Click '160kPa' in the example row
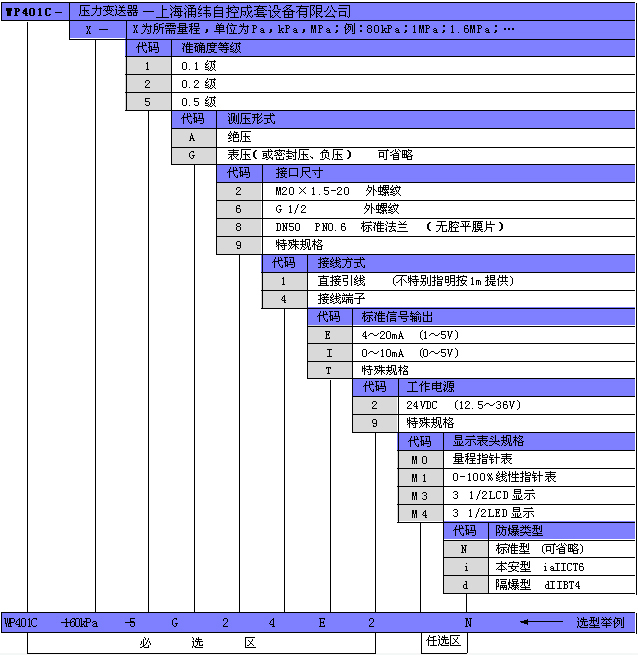This screenshot has width=638, height=655. coord(79,623)
